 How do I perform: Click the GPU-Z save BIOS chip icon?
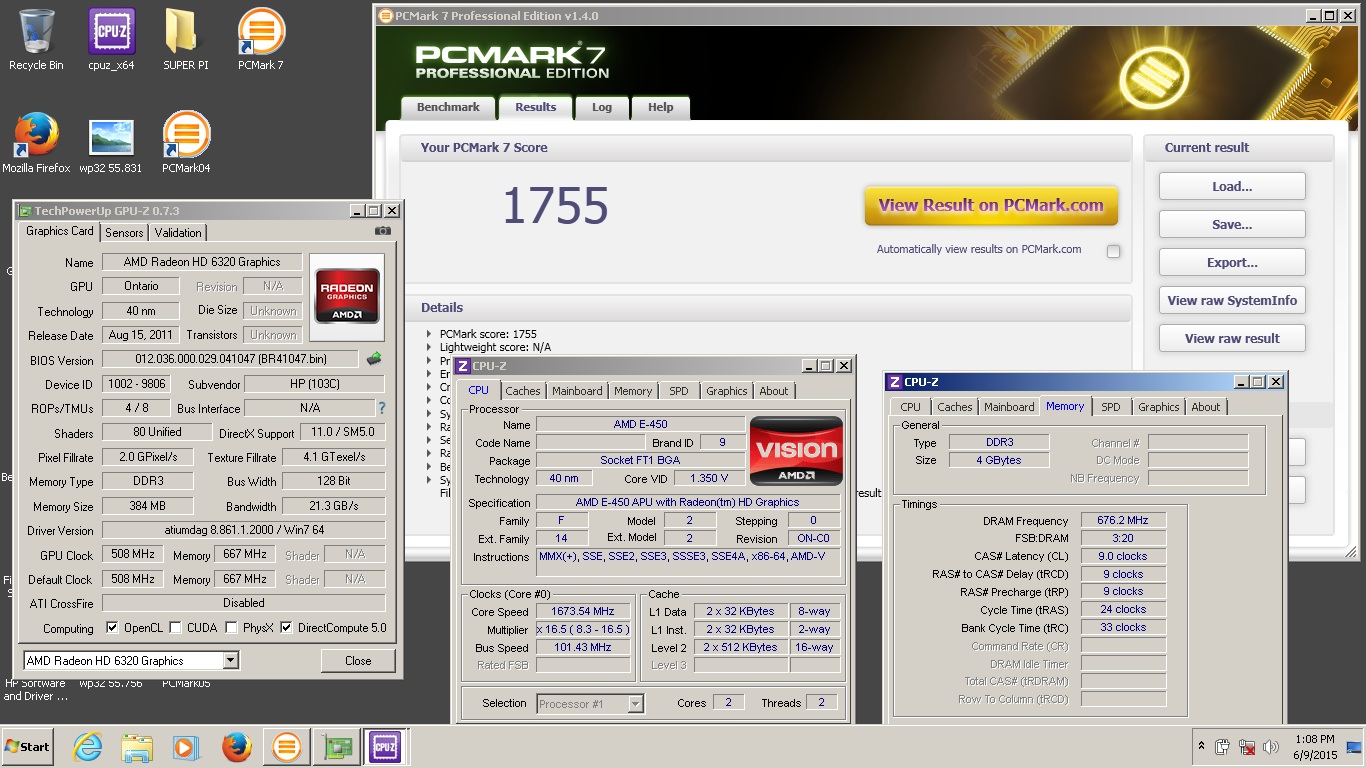click(374, 358)
